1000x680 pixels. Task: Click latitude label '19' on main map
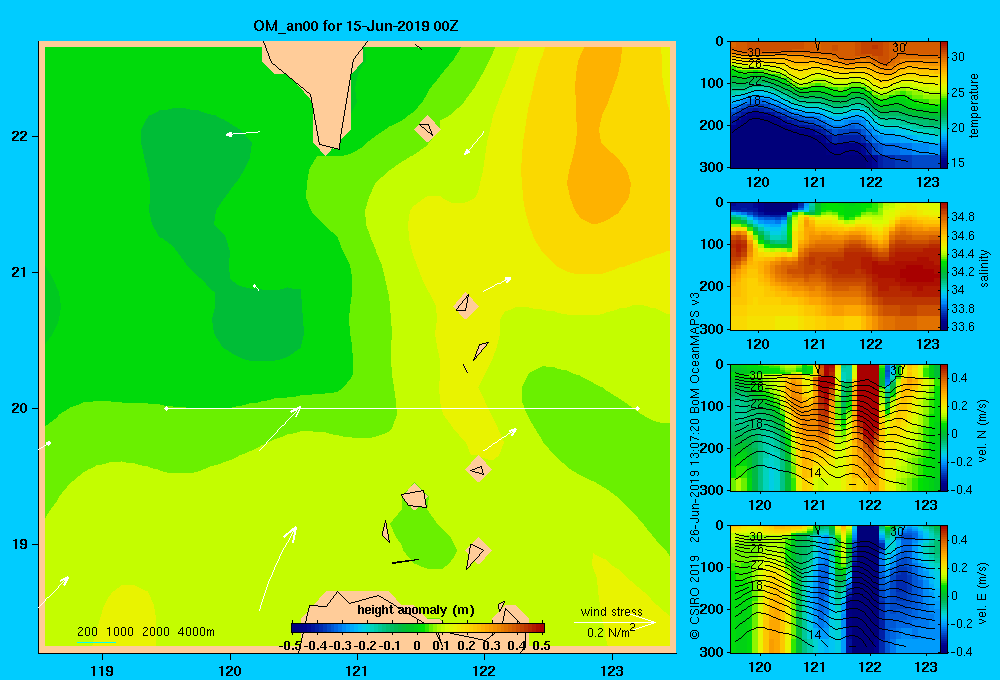(20, 544)
